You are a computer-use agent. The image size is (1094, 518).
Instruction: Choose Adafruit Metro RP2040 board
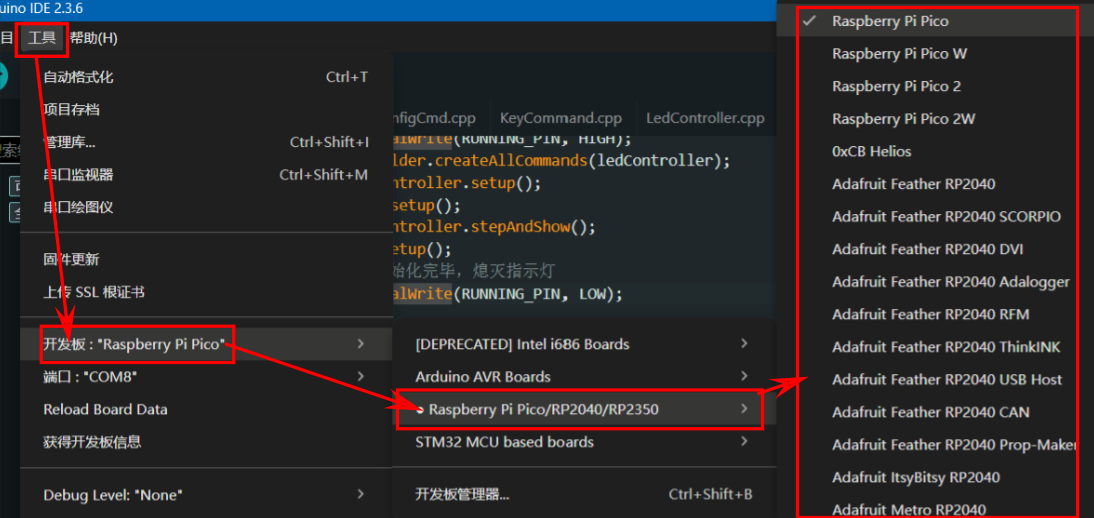tap(935, 510)
